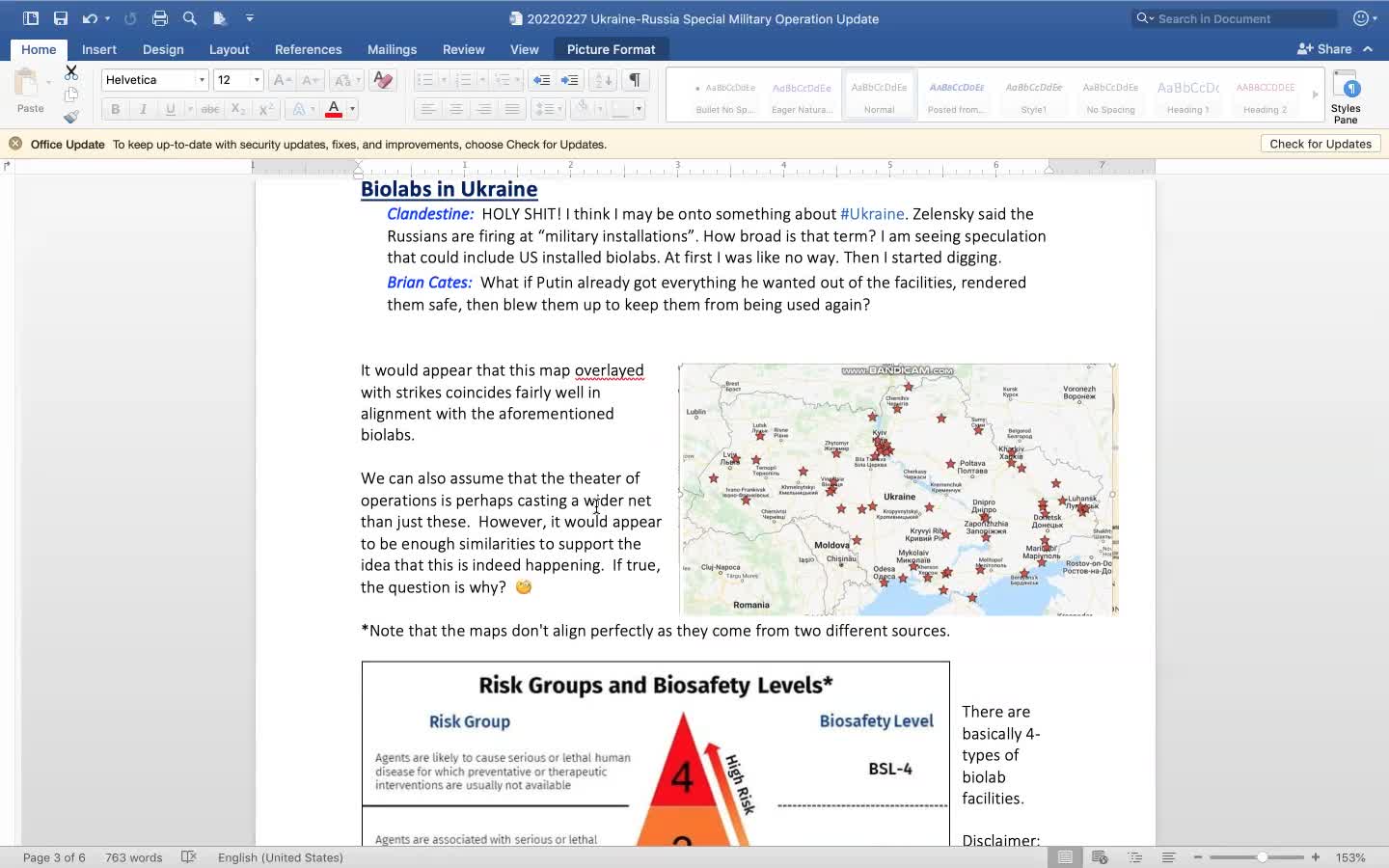The width and height of the screenshot is (1389, 868).
Task: Switch to Print Layout view in status bar
Action: click(x=1065, y=857)
